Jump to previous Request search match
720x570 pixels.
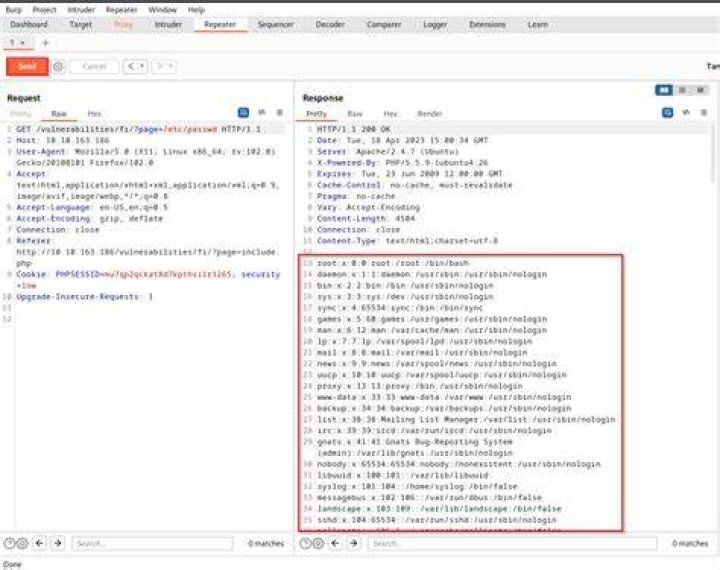click(40, 544)
